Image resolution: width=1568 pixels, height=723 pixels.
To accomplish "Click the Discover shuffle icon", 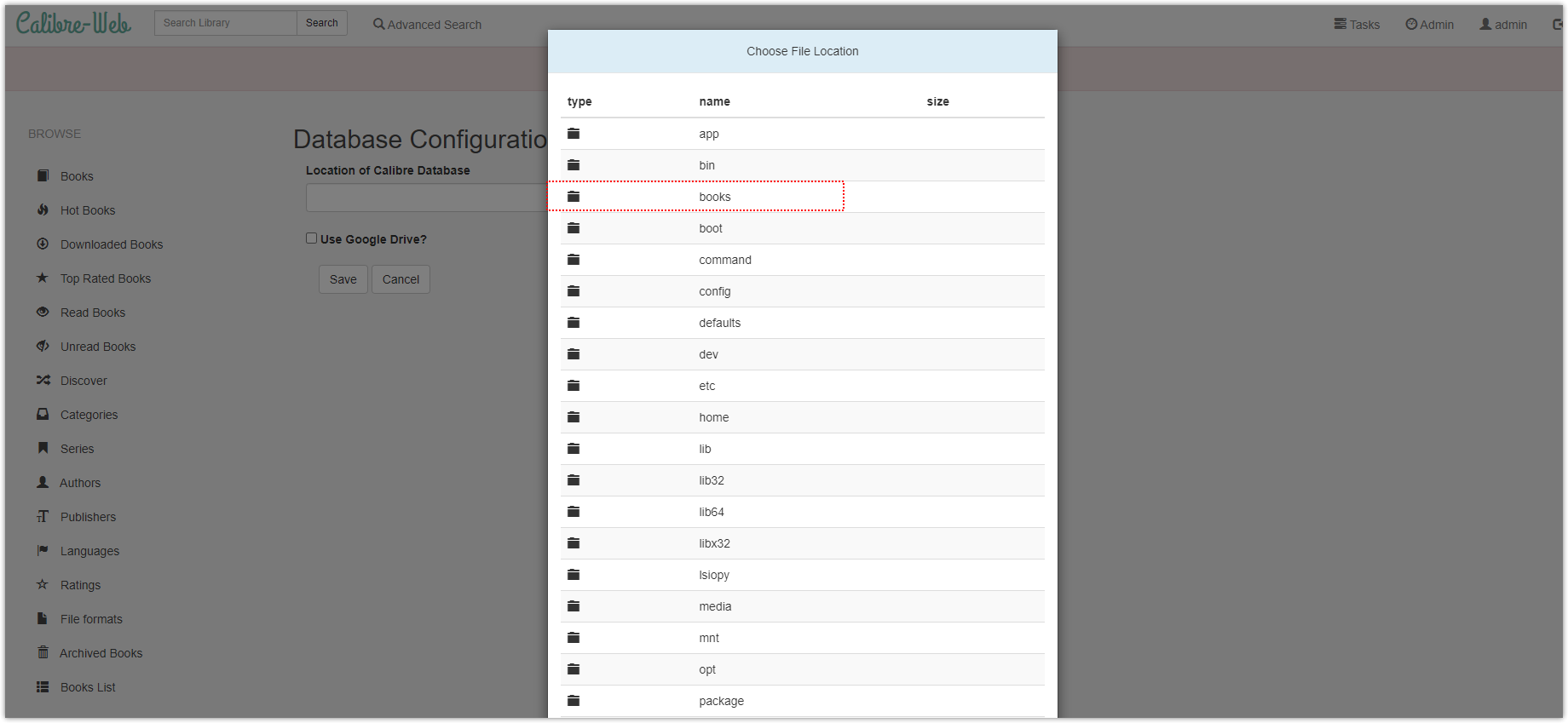I will tap(43, 380).
